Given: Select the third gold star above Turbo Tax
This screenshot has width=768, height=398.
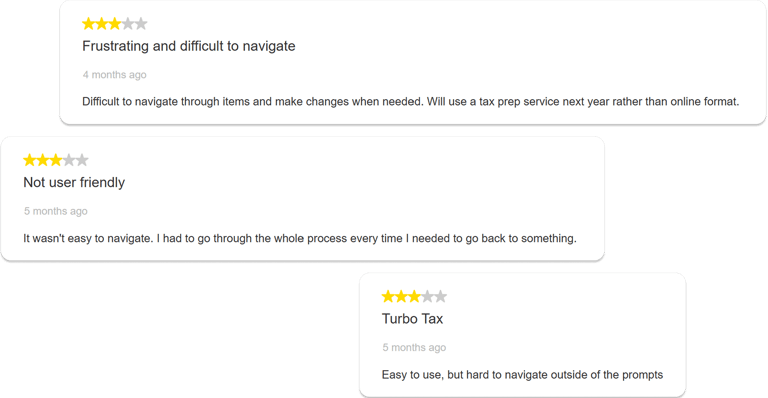Looking at the screenshot, I should [414, 297].
